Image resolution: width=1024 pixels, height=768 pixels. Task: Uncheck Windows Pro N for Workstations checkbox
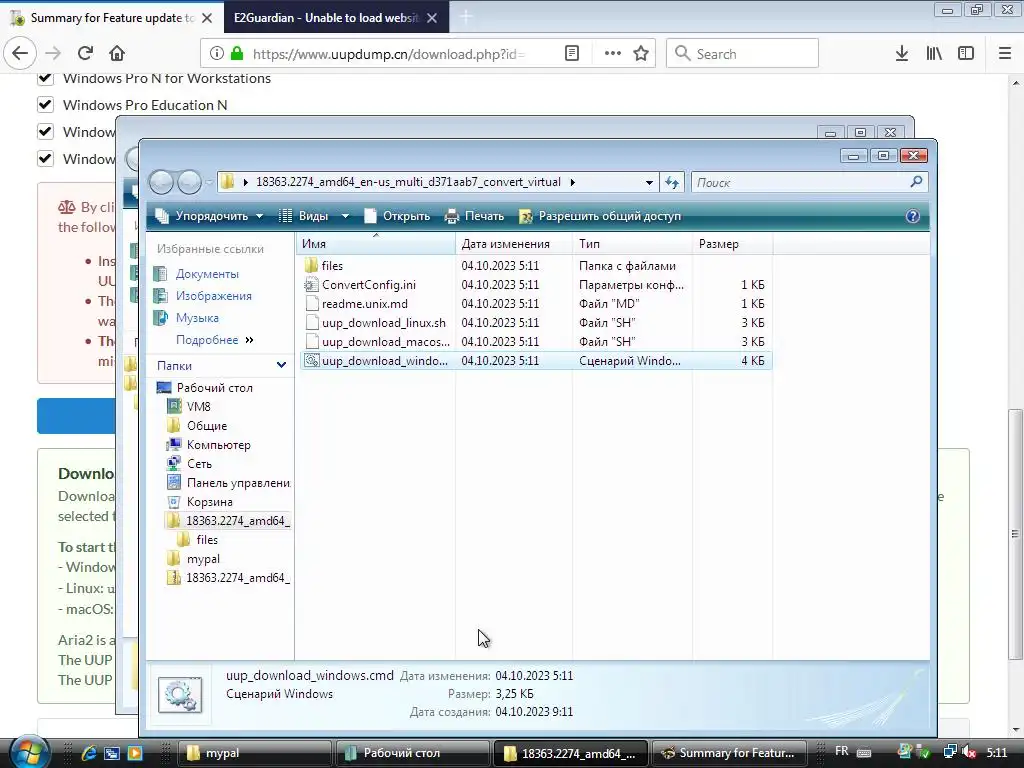45,78
